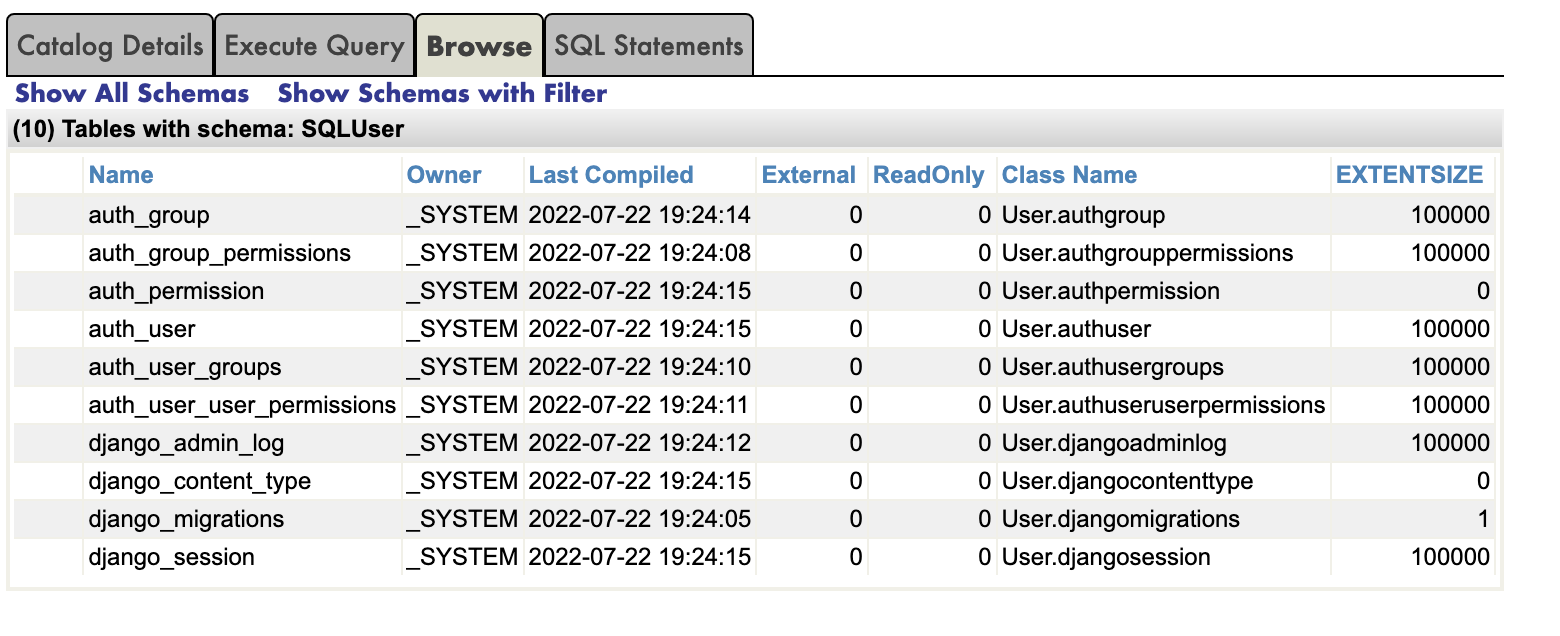Choose the auth_user table entry
The height and width of the screenshot is (636, 1560).
(142, 330)
